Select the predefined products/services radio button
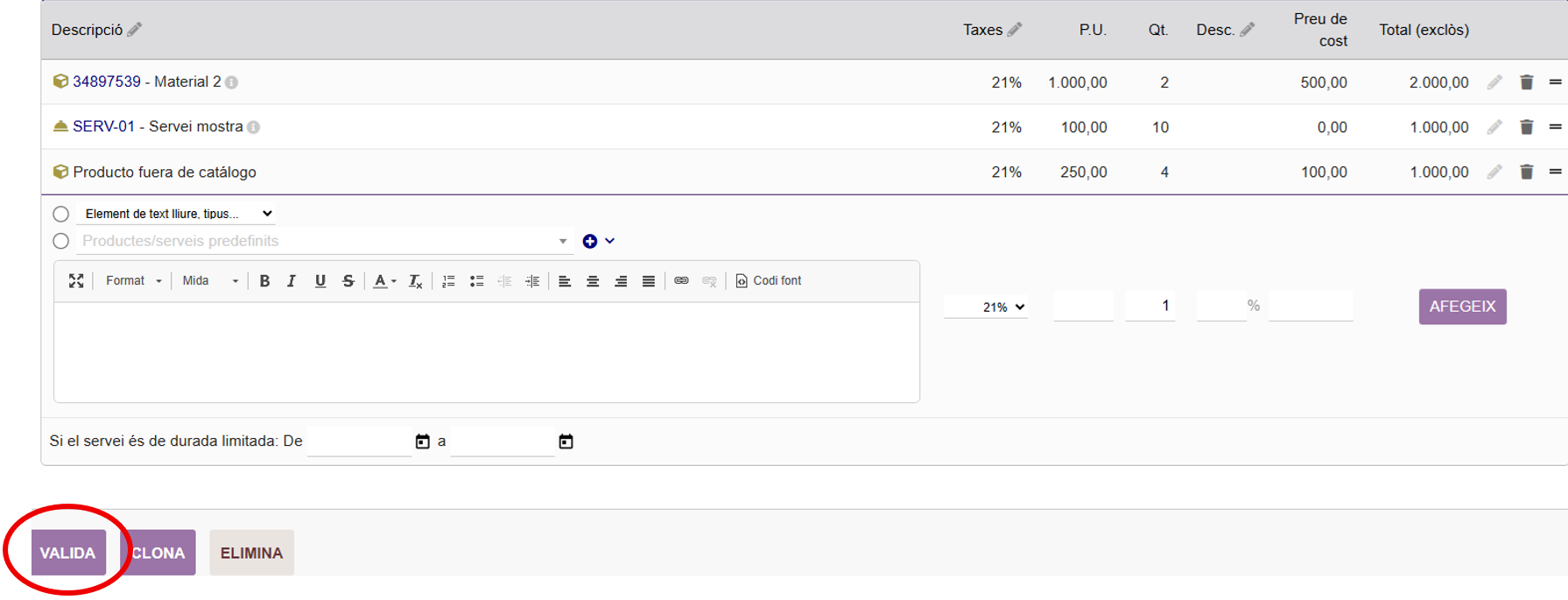This screenshot has width=1568, height=600. [x=60, y=241]
